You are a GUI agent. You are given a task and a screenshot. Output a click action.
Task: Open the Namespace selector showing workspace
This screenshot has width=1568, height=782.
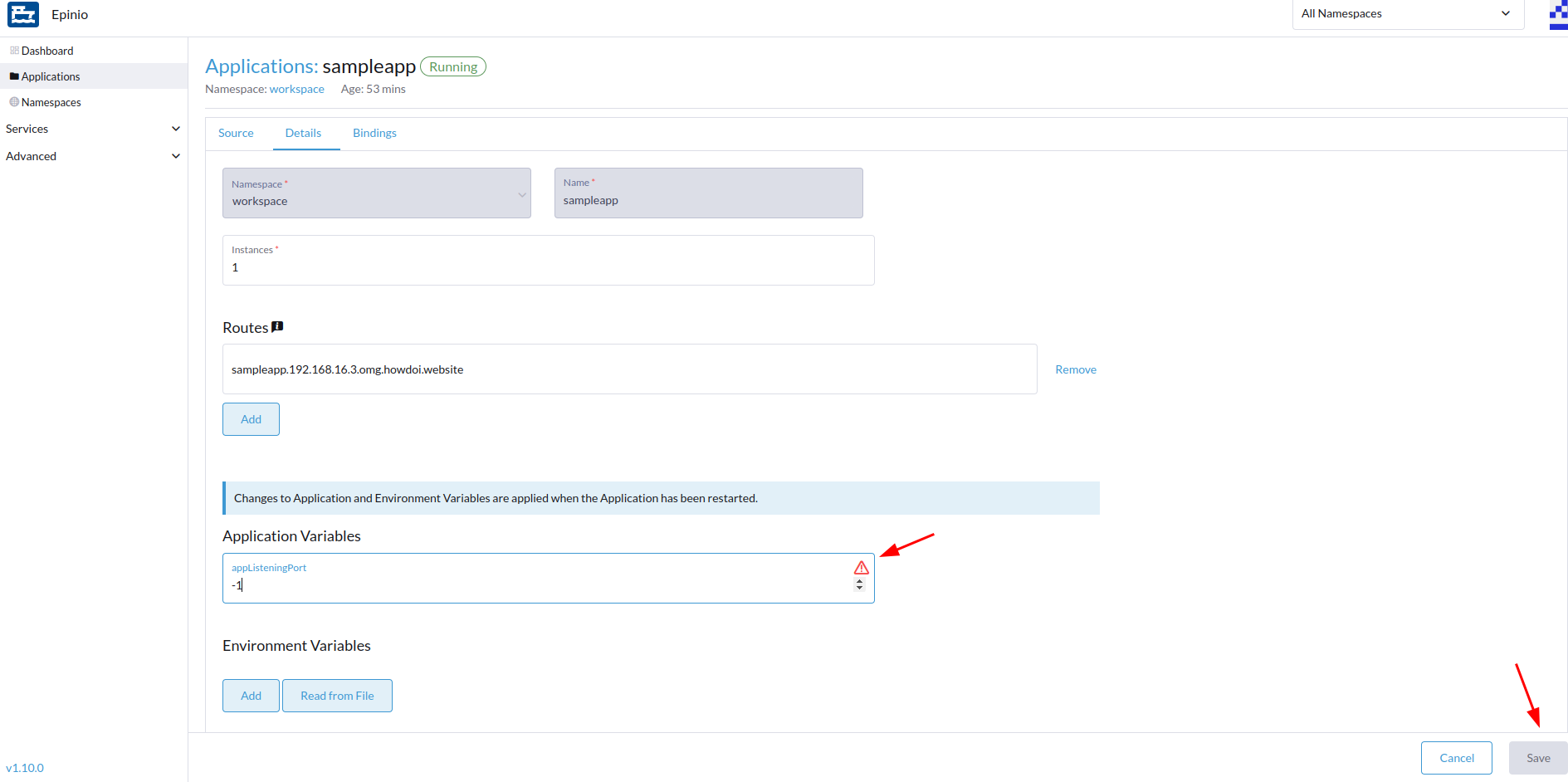click(376, 193)
